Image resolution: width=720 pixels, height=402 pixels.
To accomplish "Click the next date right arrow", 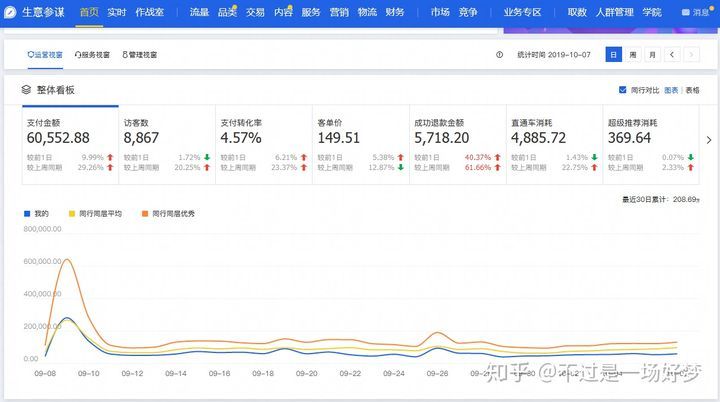I will coord(692,55).
